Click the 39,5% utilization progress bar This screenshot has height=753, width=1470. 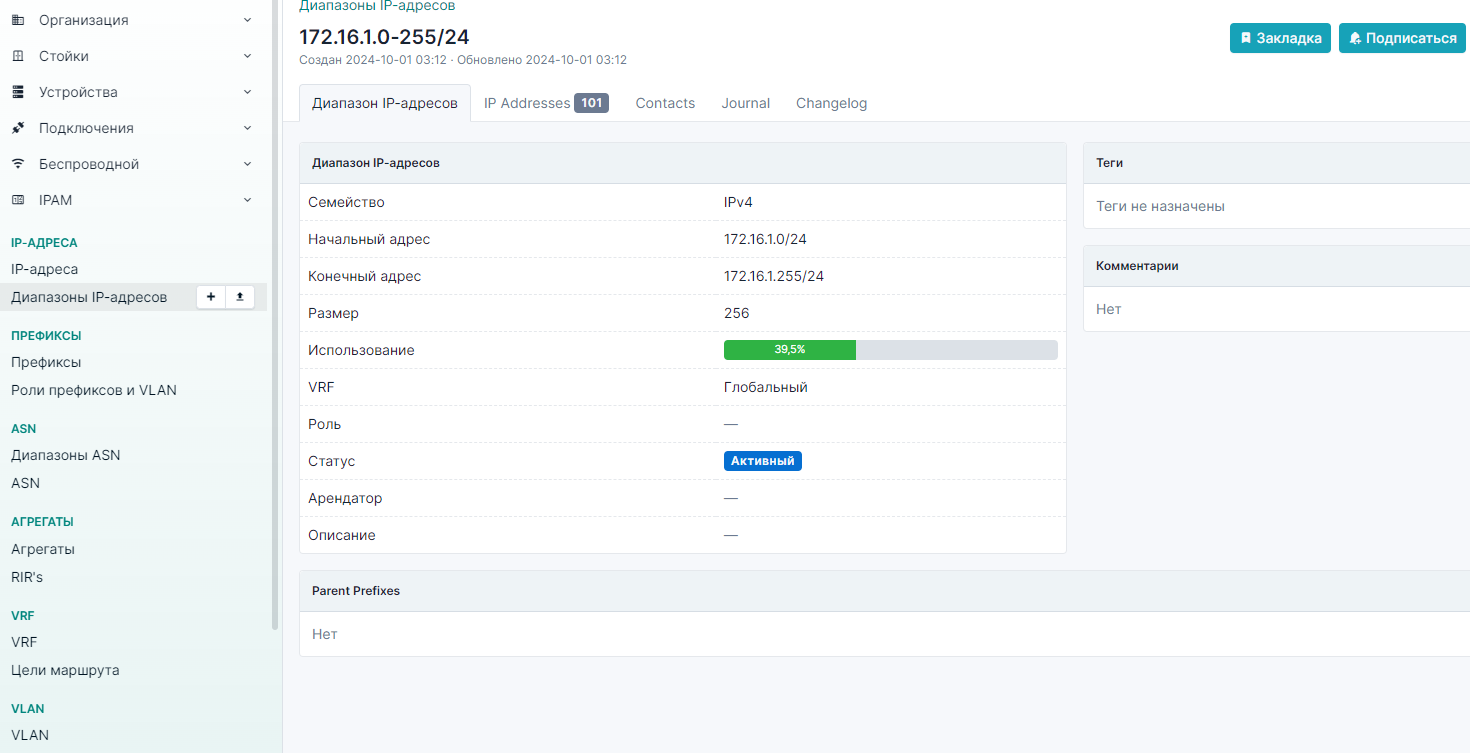(890, 350)
